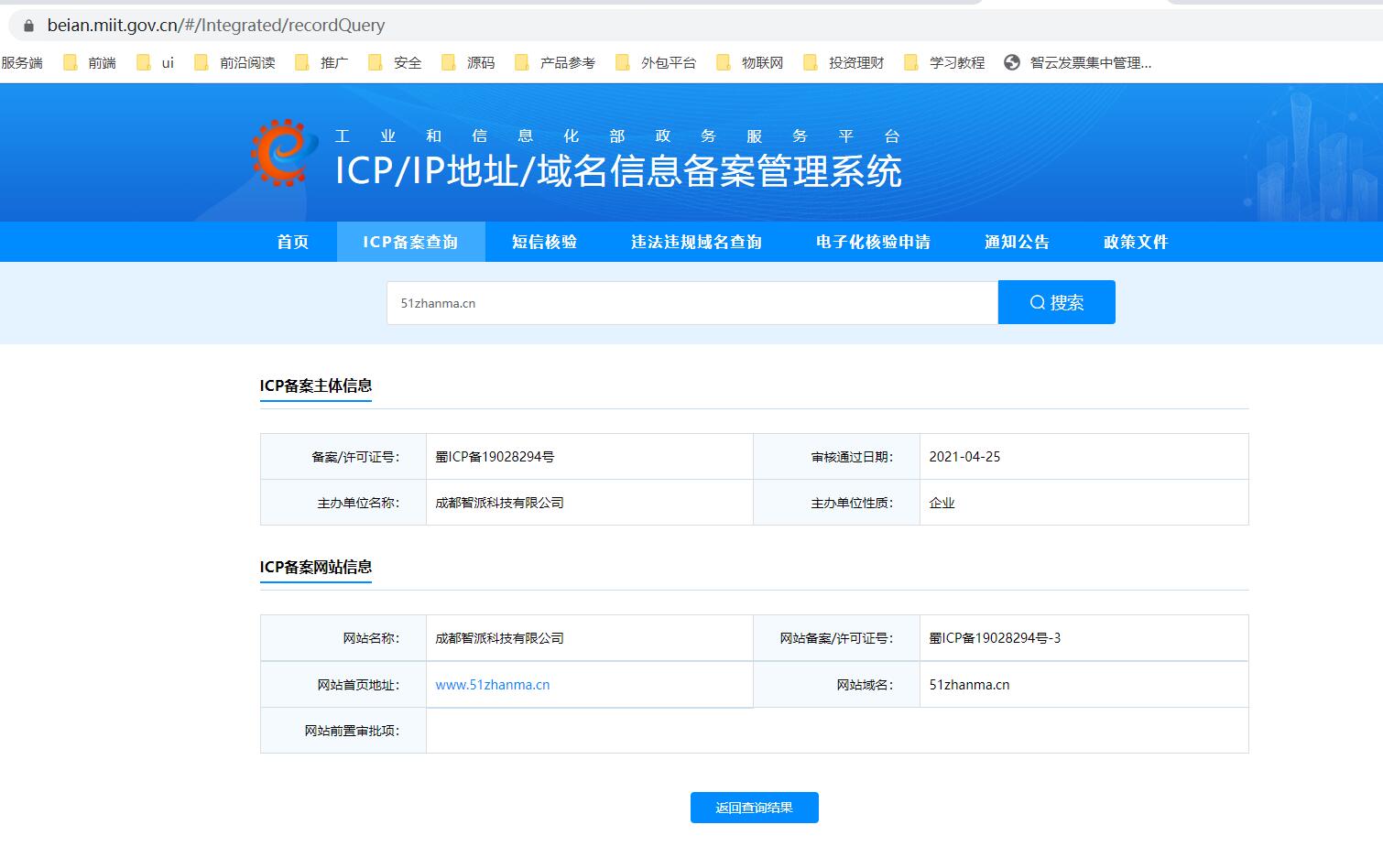Go to the 通知公告 tab
This screenshot has height=868, width=1383.
(1017, 242)
